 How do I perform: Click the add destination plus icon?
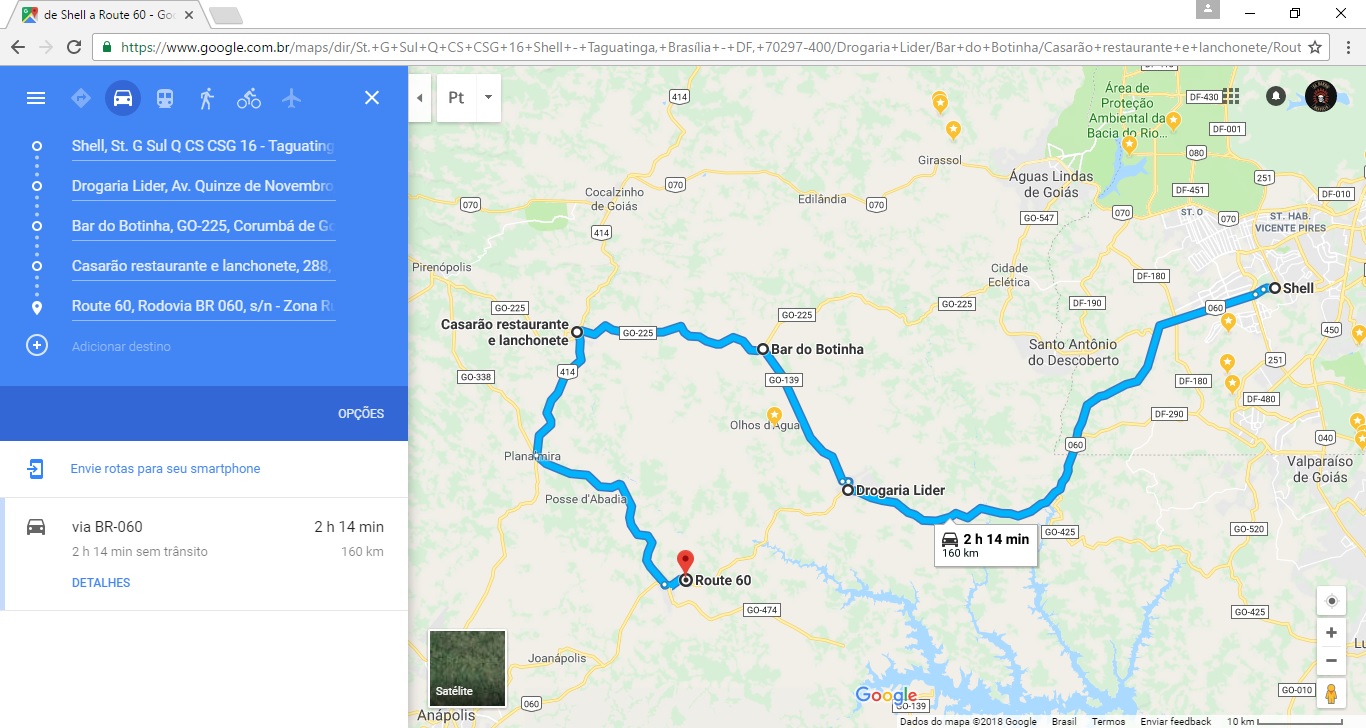pyautogui.click(x=36, y=346)
